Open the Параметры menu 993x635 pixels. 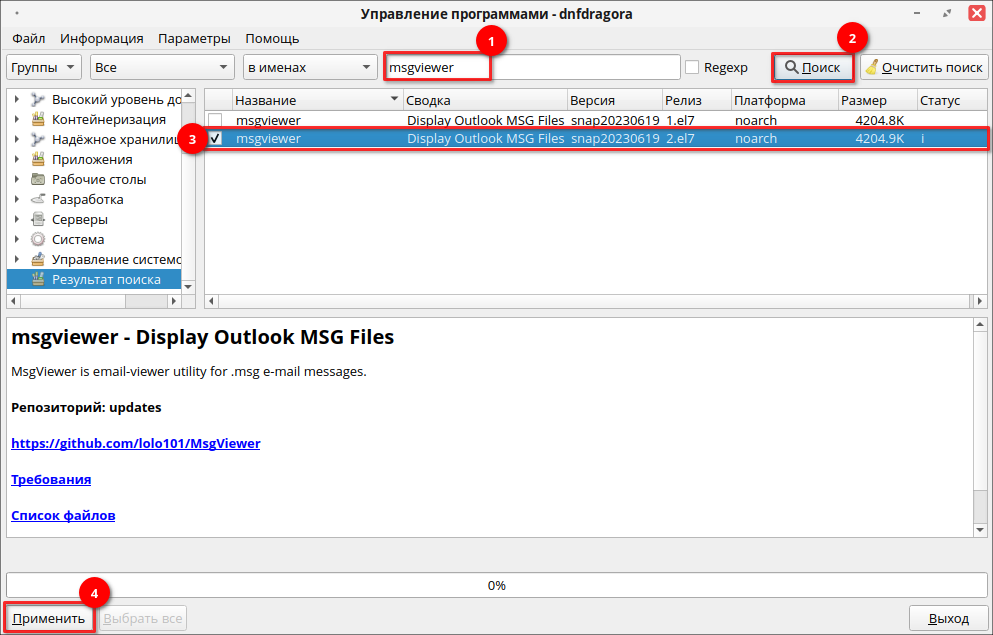point(194,38)
